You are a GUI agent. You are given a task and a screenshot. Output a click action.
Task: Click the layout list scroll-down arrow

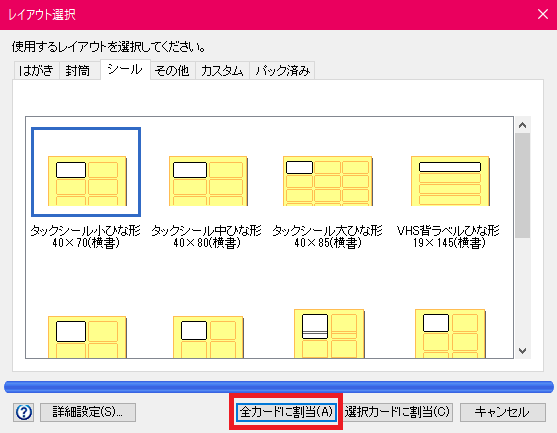(x=522, y=351)
